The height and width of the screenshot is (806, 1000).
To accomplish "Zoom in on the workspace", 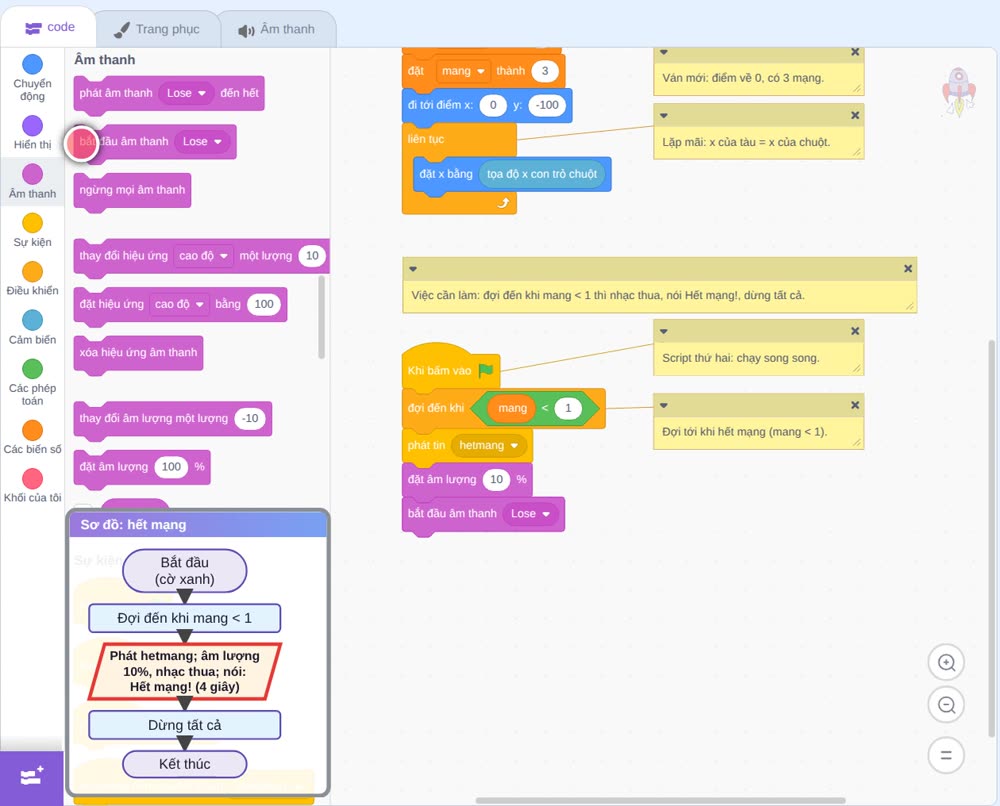I will (x=946, y=663).
